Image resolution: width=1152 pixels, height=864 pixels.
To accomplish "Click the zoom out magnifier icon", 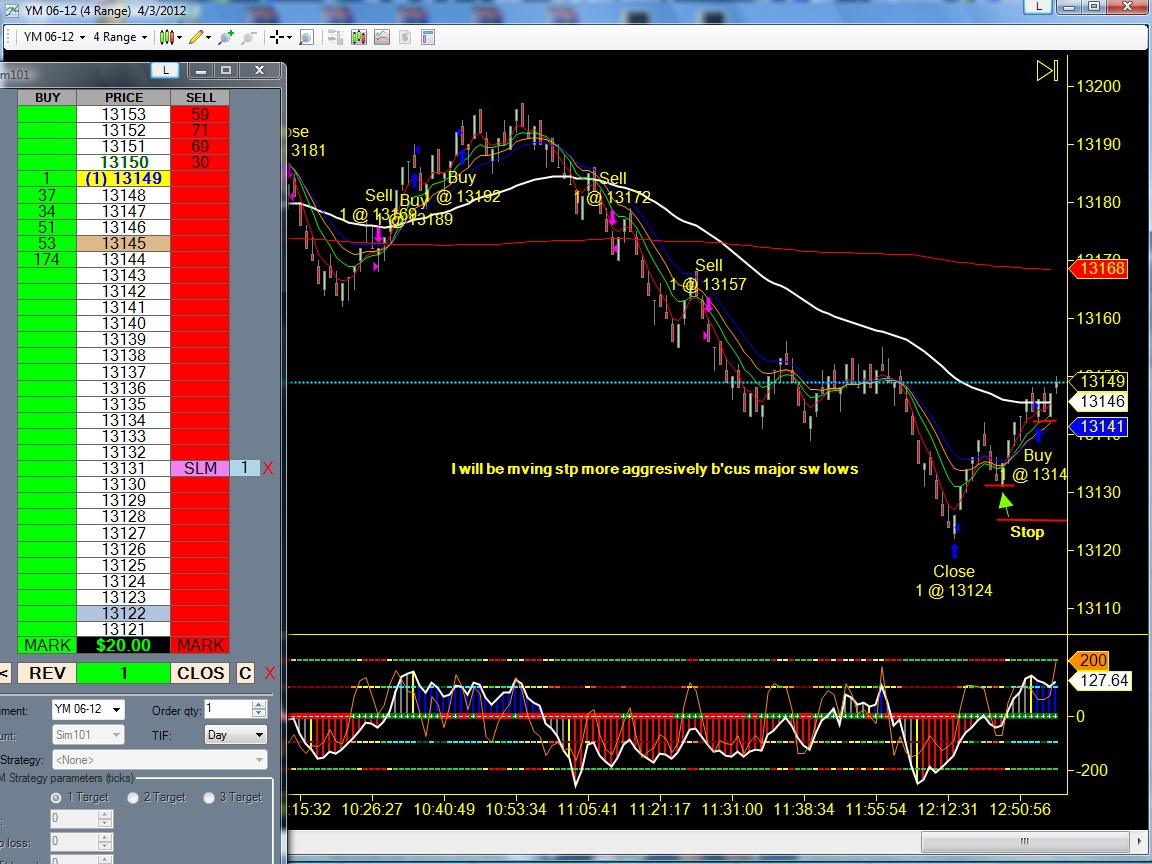I will click(249, 37).
